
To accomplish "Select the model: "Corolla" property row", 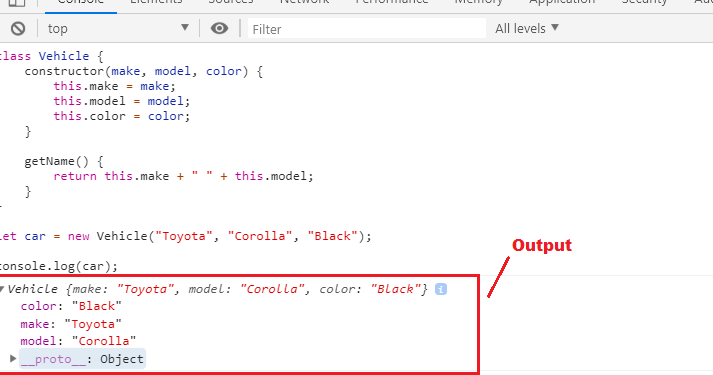I will [78, 341].
